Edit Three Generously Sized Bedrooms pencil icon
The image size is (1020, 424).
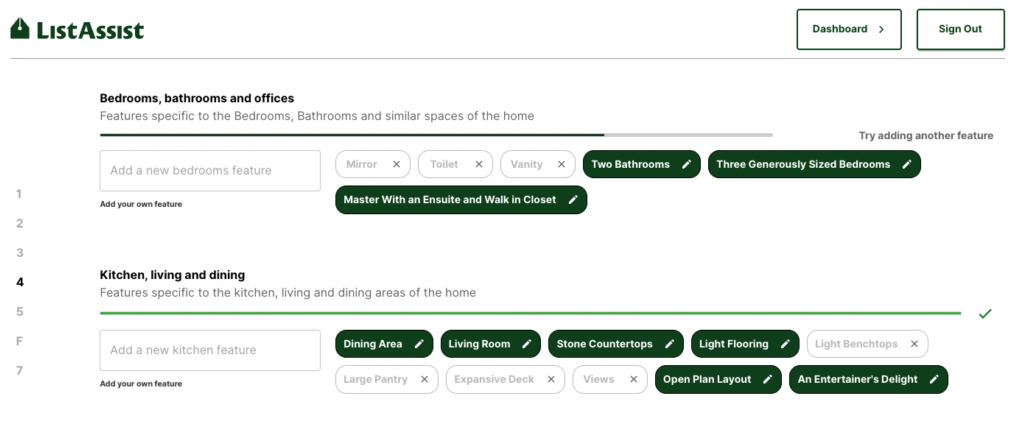906,165
